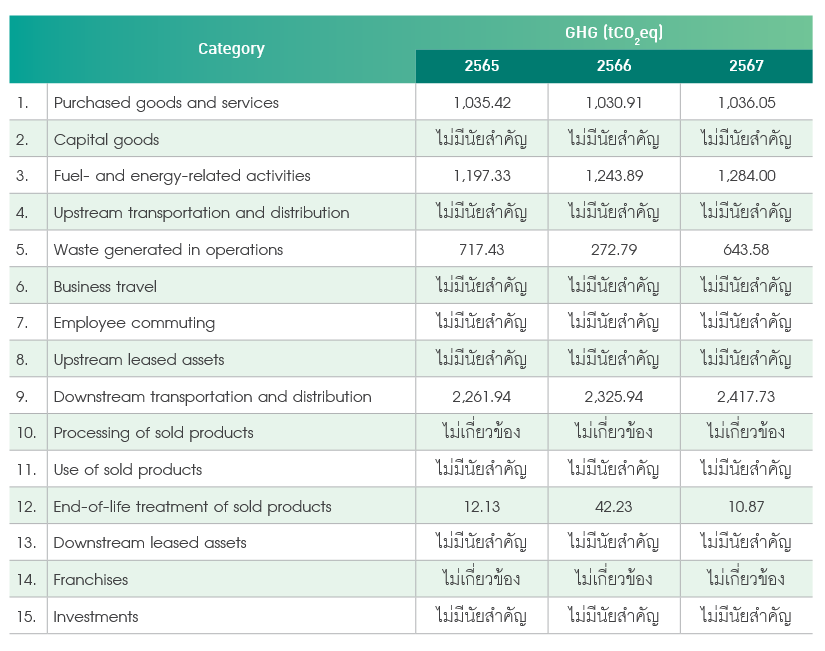The width and height of the screenshot is (825, 651).
Task: Select the 2566 year column header
Action: point(614,66)
